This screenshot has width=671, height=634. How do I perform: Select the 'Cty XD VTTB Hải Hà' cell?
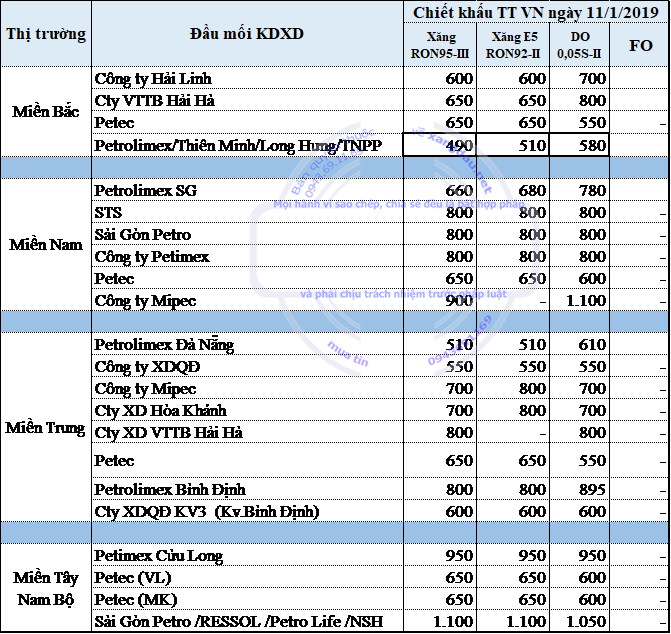tap(247, 433)
